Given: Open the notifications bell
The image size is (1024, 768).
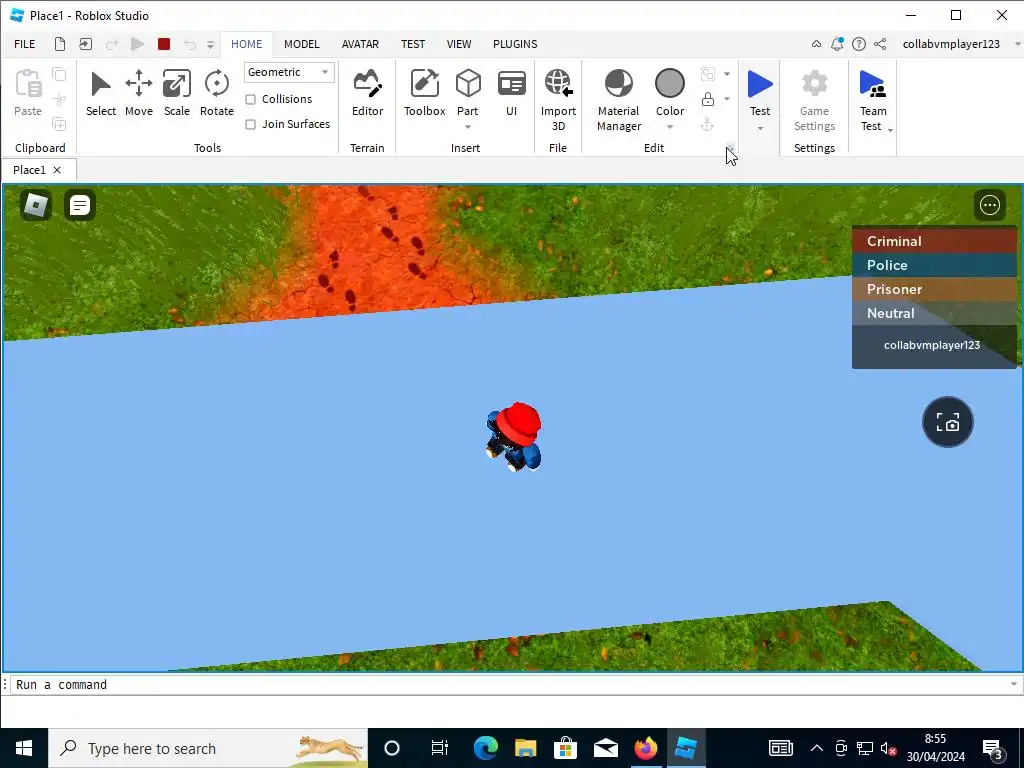Looking at the screenshot, I should [837, 44].
